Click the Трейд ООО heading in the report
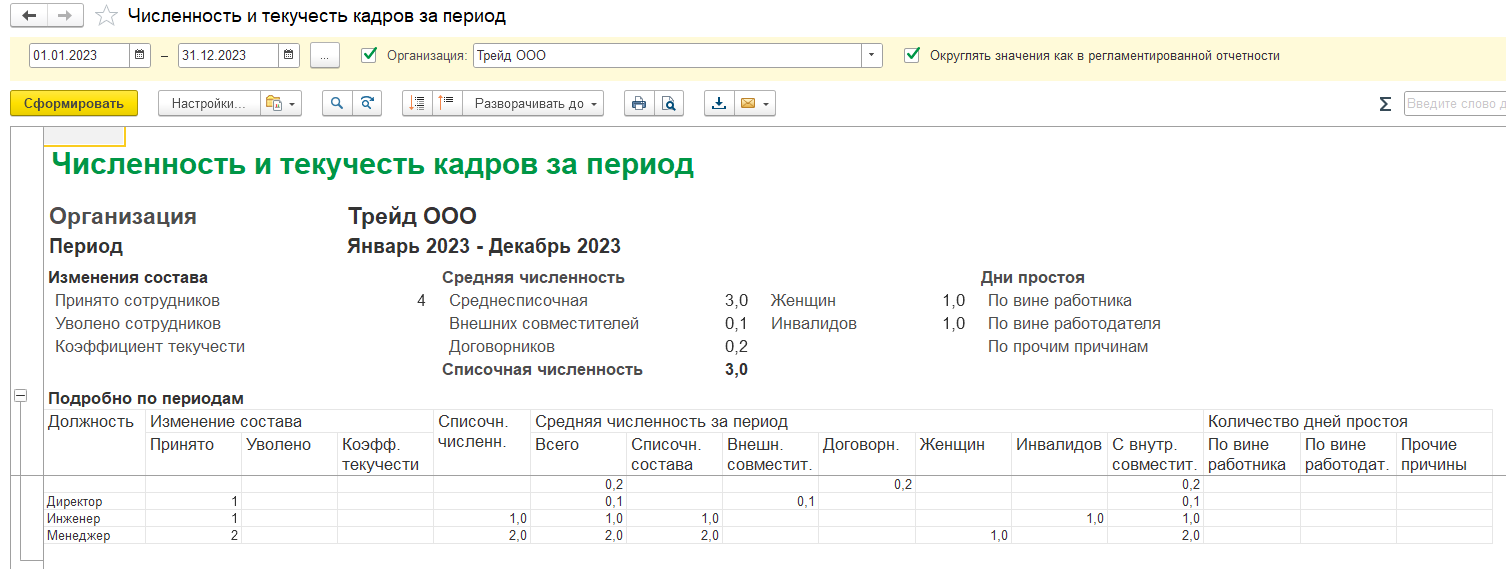This screenshot has height=569, width=1506. point(412,216)
